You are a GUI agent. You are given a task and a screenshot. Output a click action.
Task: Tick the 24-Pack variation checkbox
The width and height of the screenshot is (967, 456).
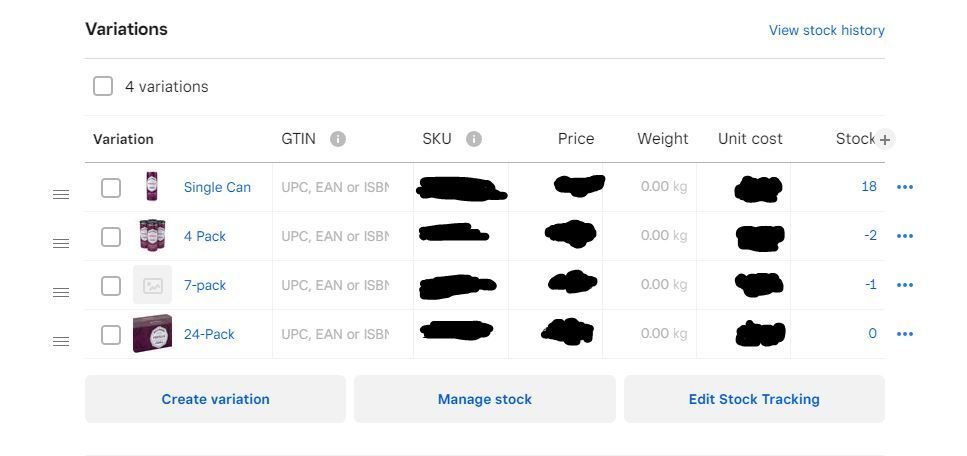(111, 334)
